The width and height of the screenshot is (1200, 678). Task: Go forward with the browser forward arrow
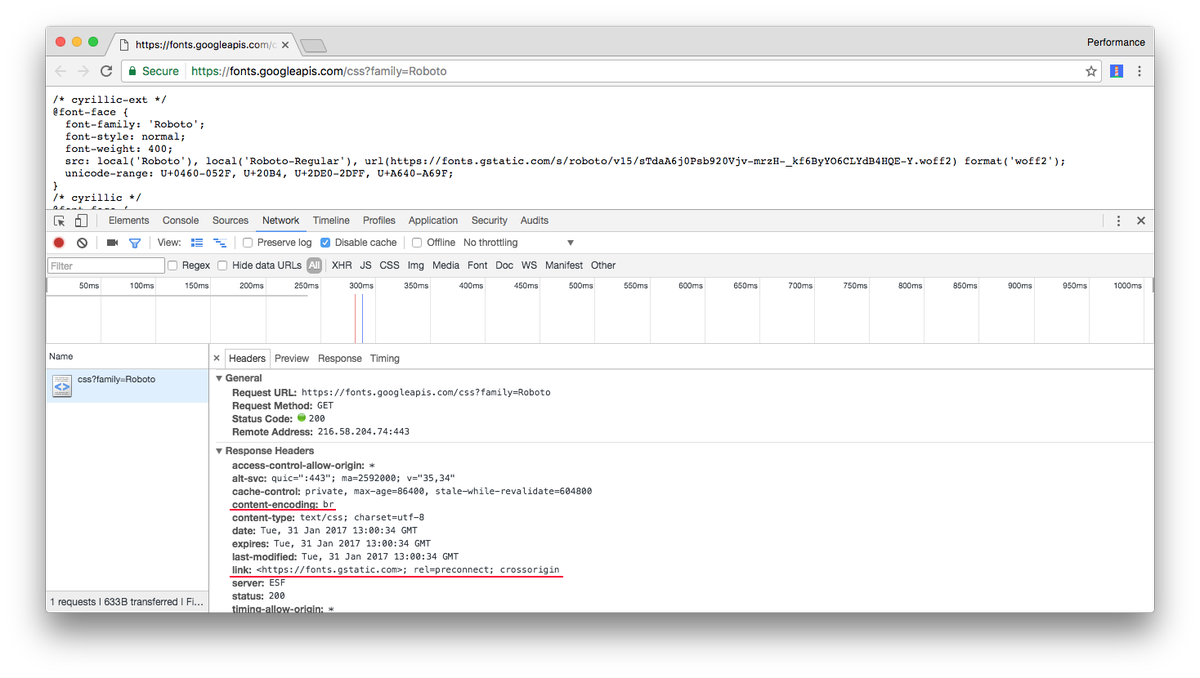click(x=83, y=71)
